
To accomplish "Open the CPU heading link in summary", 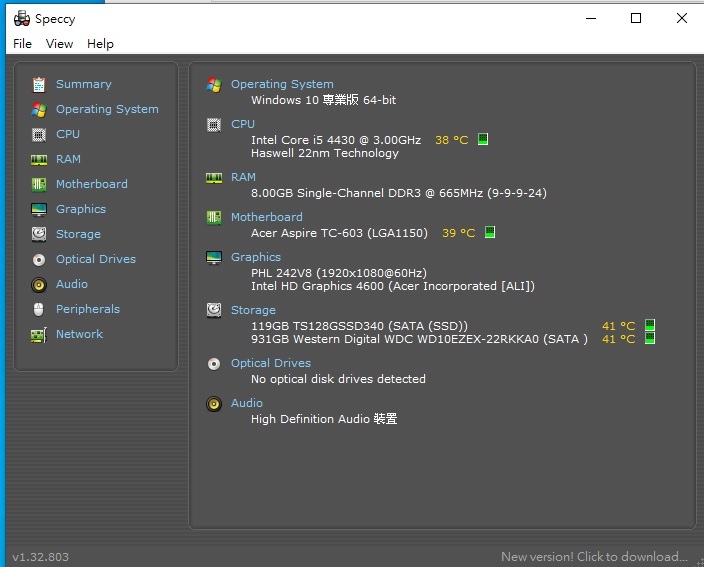I will [x=243, y=124].
